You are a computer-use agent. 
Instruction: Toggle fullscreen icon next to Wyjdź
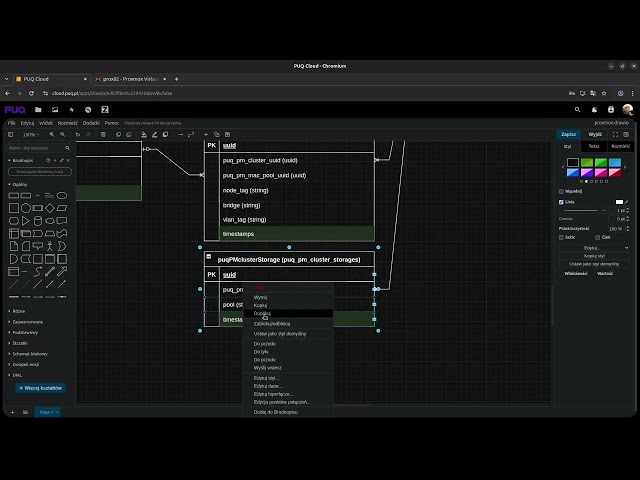pos(615,134)
